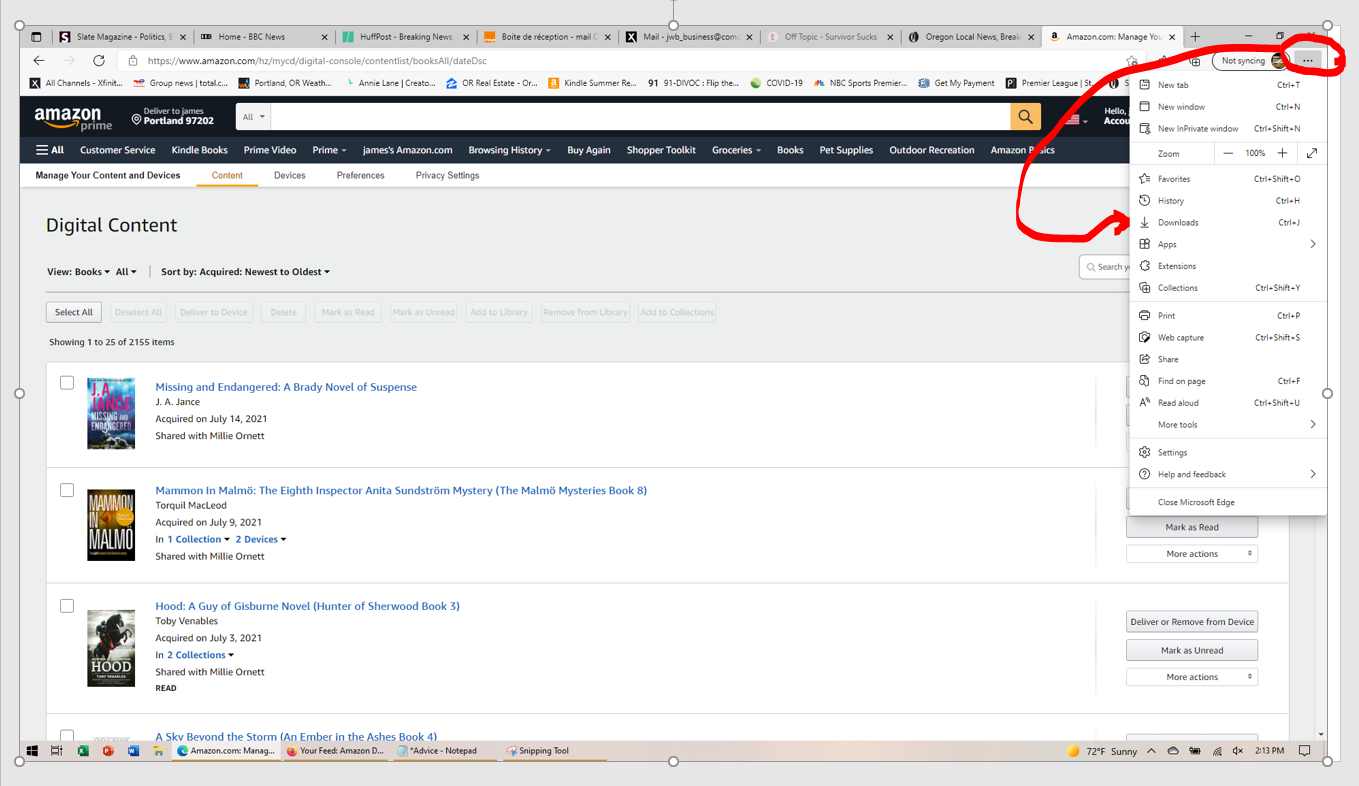This screenshot has height=786, width=1359.
Task: Click the Select All button
Action: point(73,311)
